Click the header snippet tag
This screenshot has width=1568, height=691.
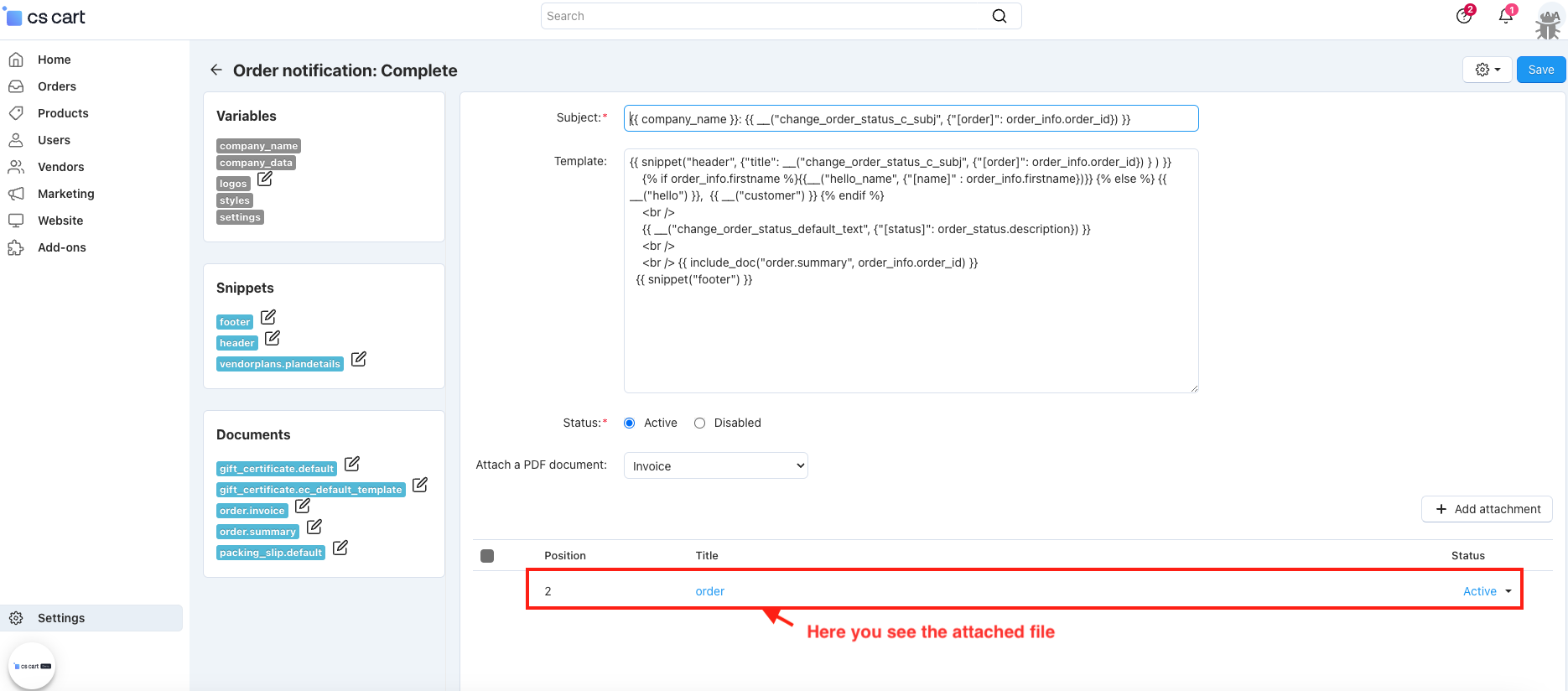[x=237, y=343]
